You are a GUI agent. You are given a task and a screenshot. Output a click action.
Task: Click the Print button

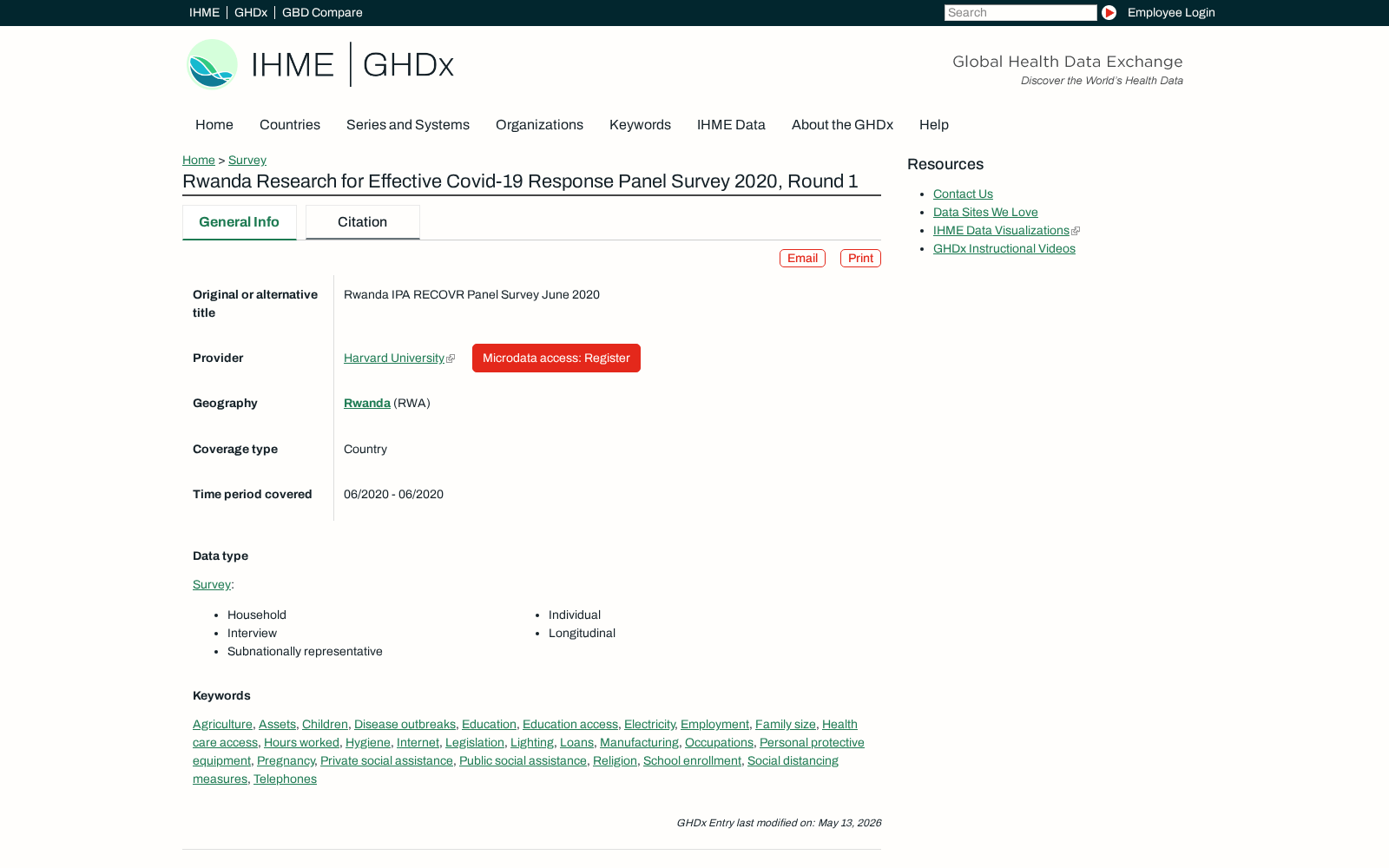click(860, 259)
